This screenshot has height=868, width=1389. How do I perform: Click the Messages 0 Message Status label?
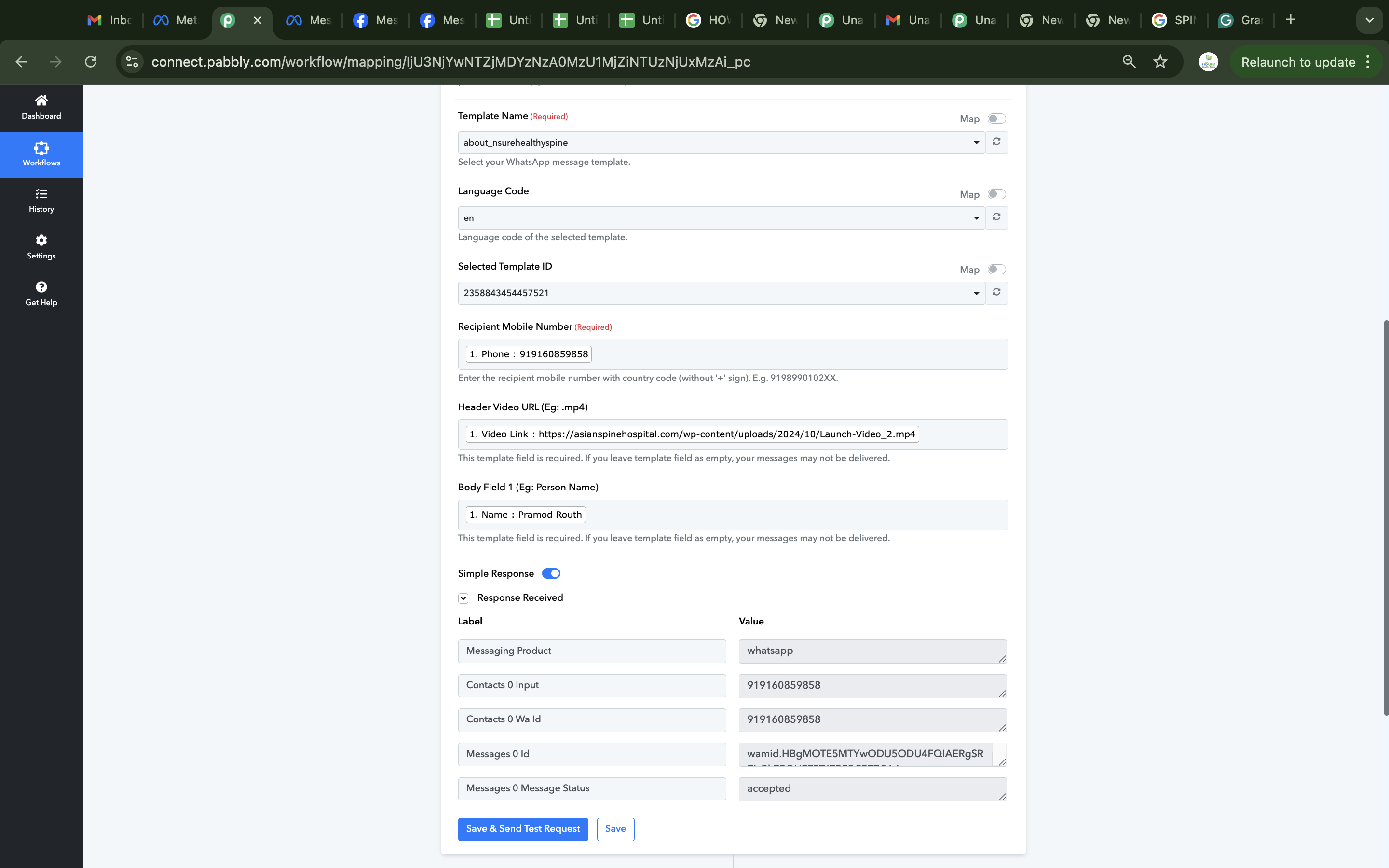[x=592, y=789]
